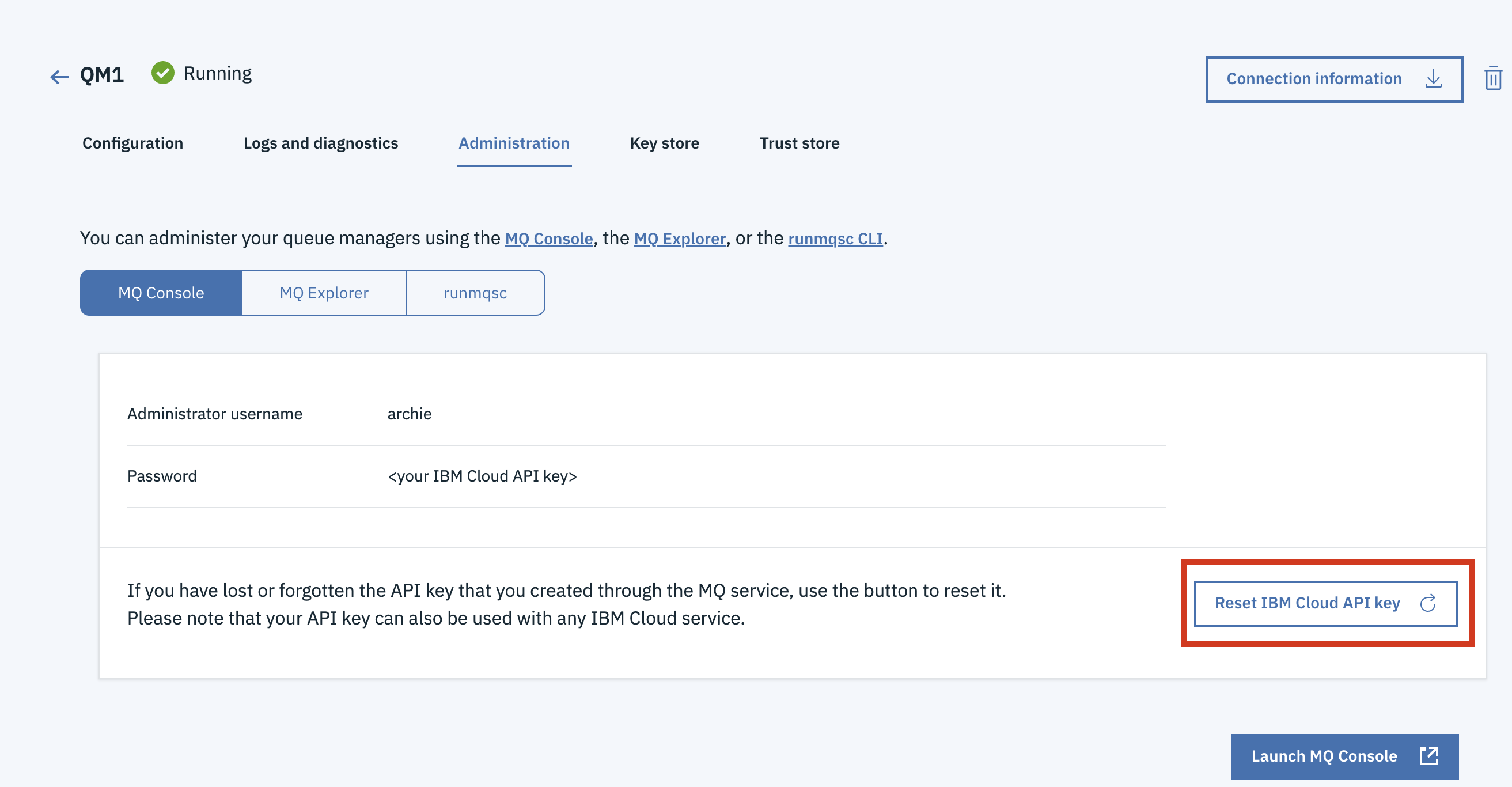Click the Connection information button

click(1334, 80)
